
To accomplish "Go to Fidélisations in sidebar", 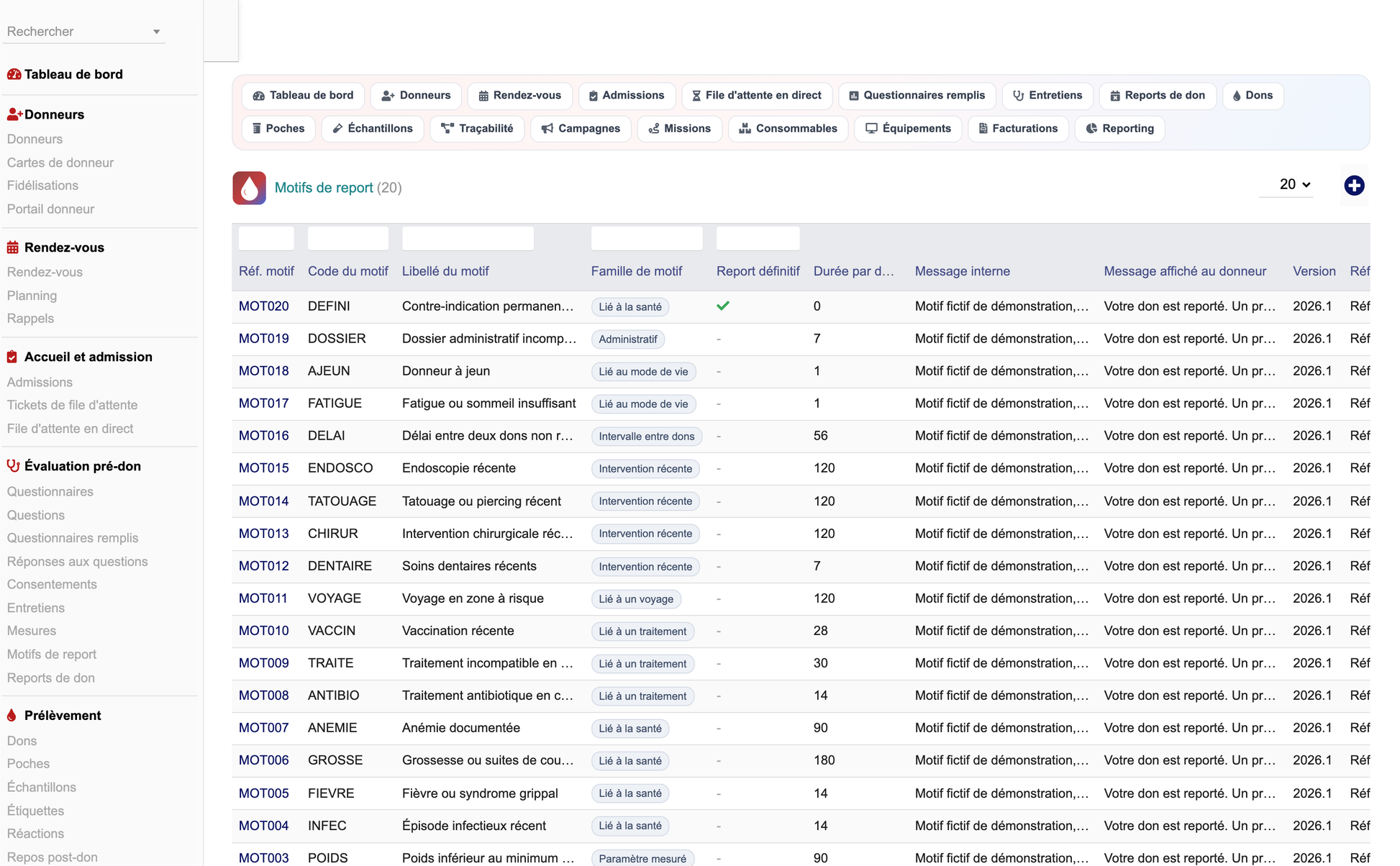I will (42, 186).
